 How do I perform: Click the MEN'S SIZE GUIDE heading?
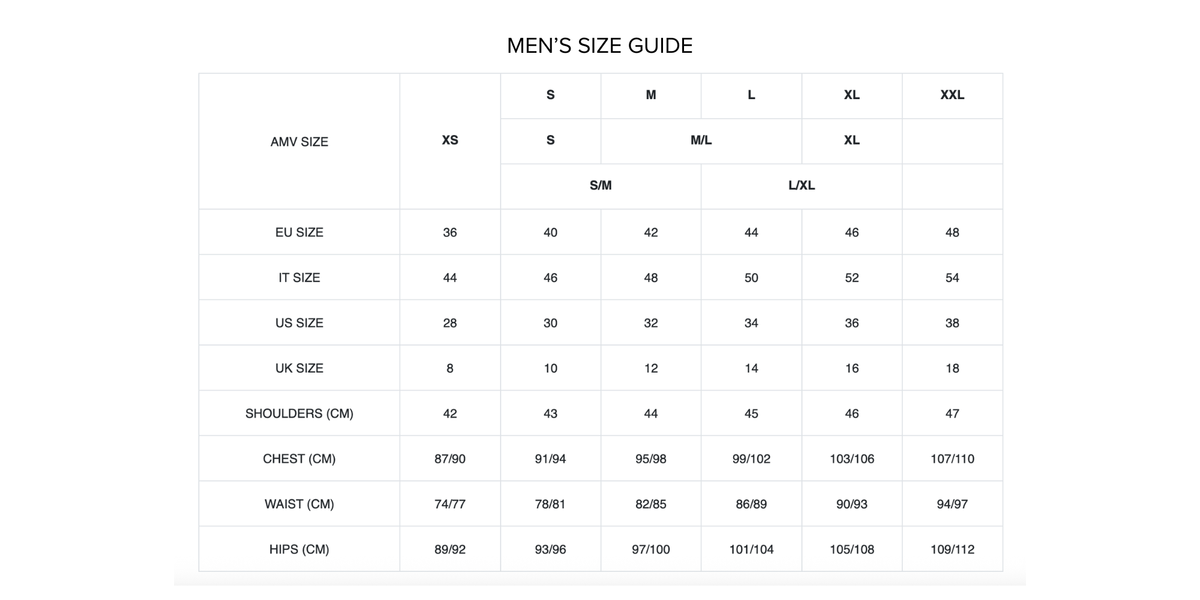click(x=600, y=45)
